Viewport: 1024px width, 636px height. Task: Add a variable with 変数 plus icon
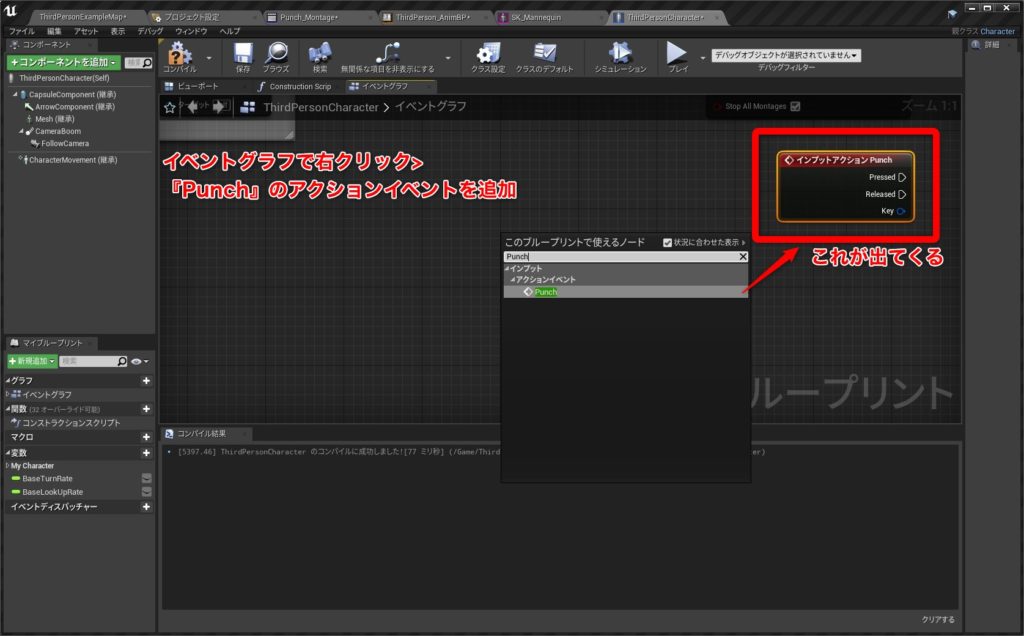click(146, 453)
